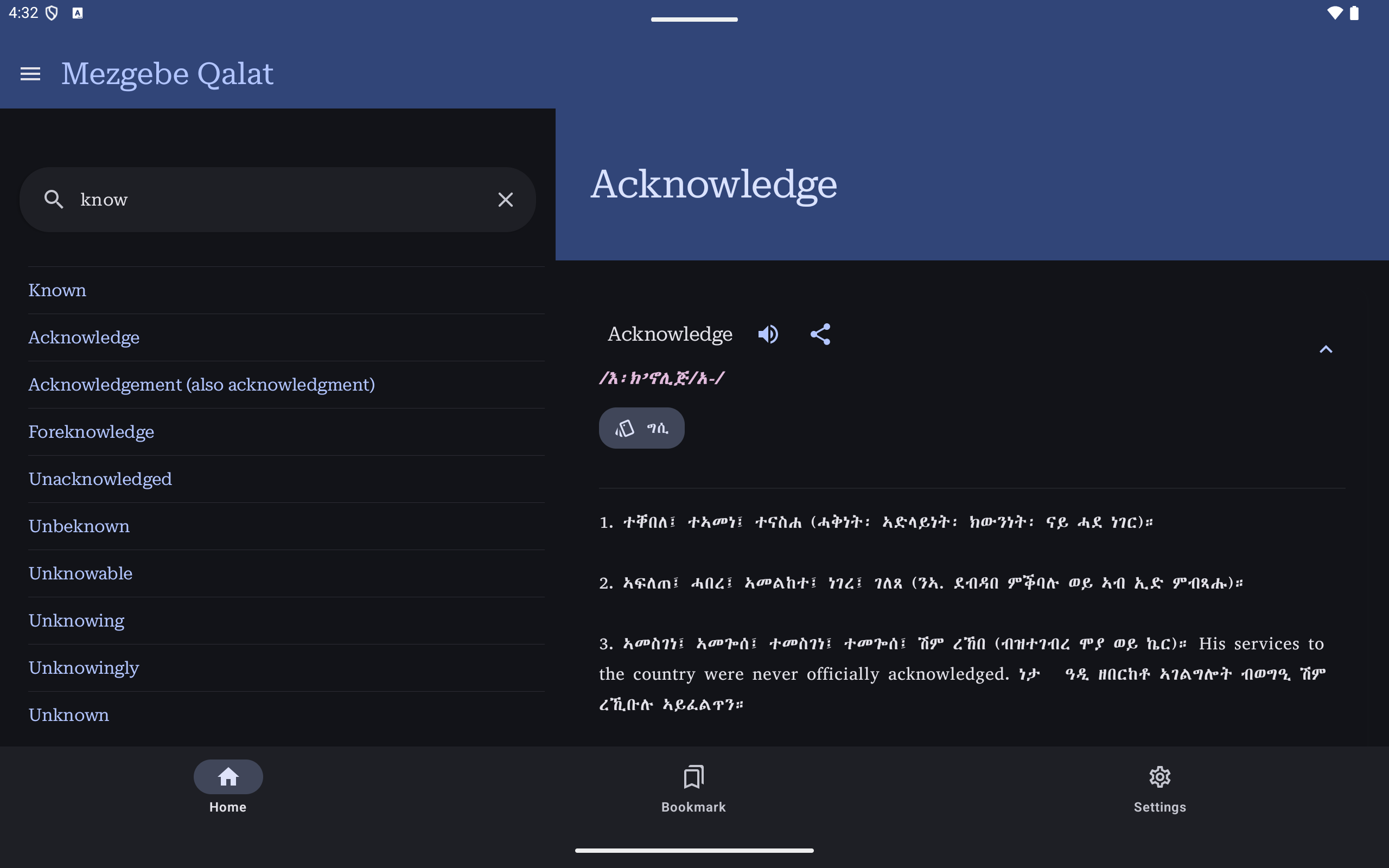Tap the large 'Acknowledge' header title

point(713,184)
